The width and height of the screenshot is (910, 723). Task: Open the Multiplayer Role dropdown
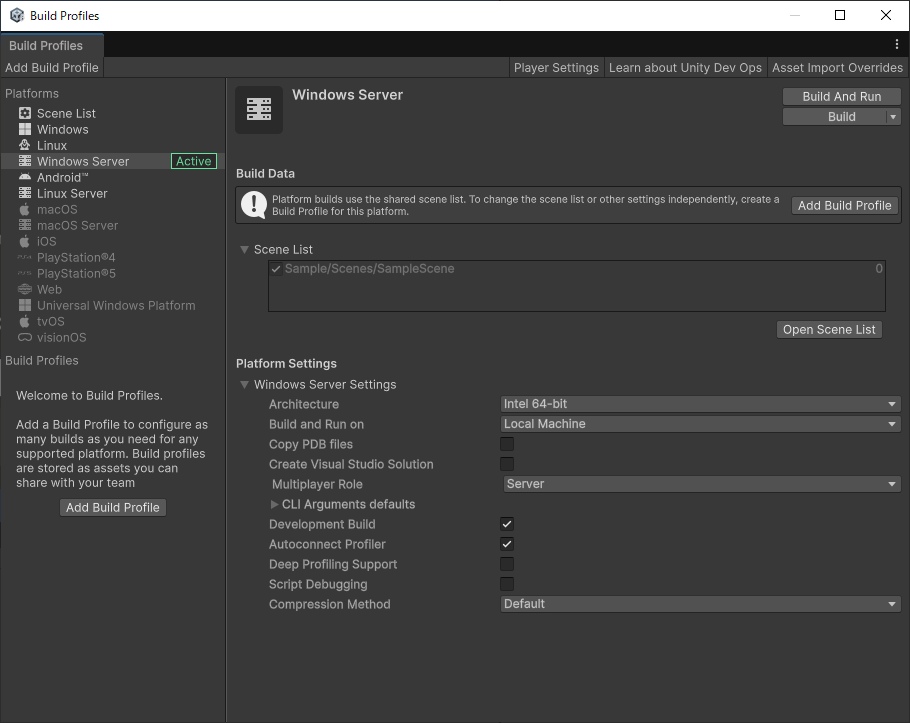(x=702, y=484)
